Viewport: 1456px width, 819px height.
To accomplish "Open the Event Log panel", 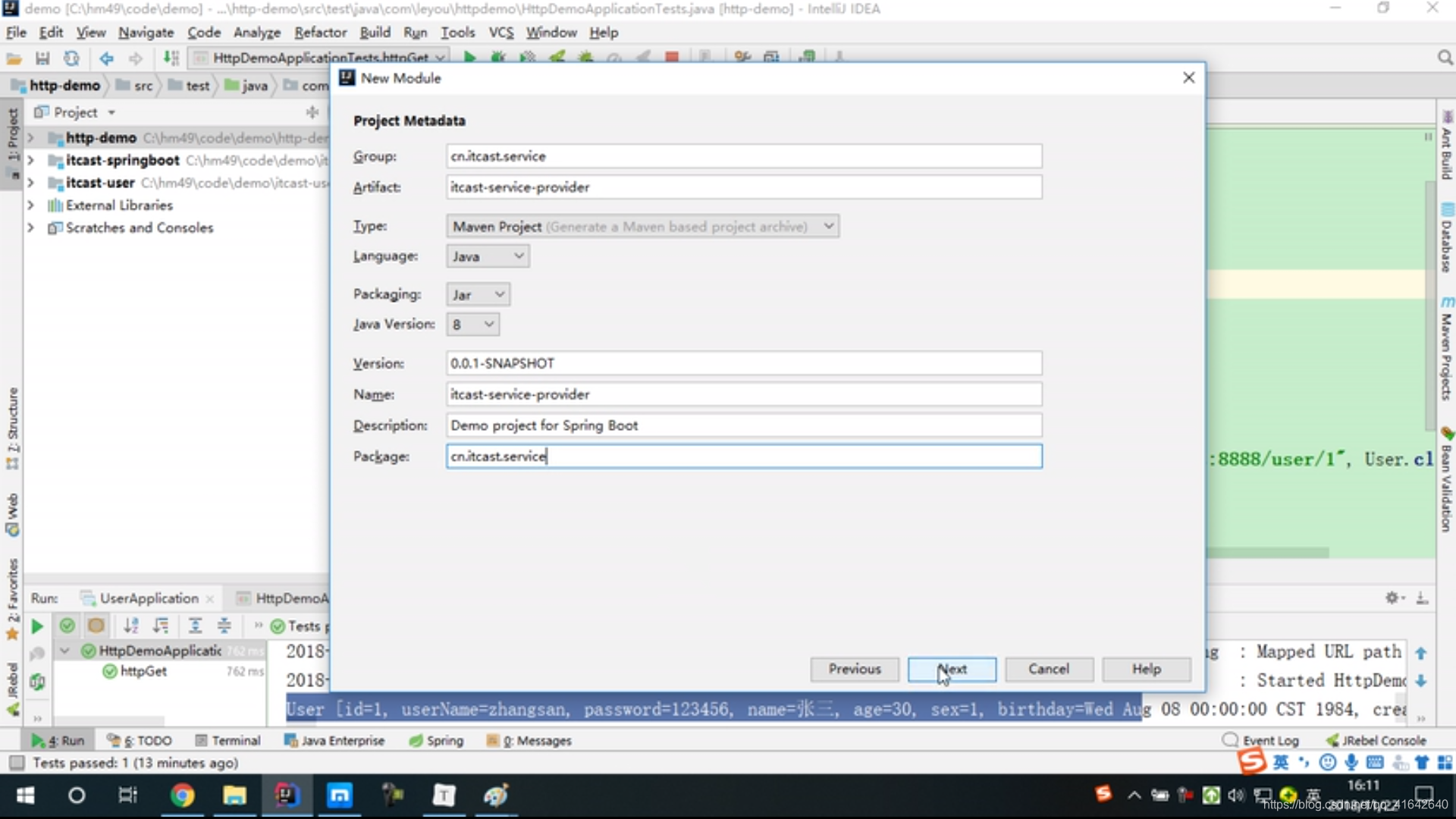I will pos(1261,740).
